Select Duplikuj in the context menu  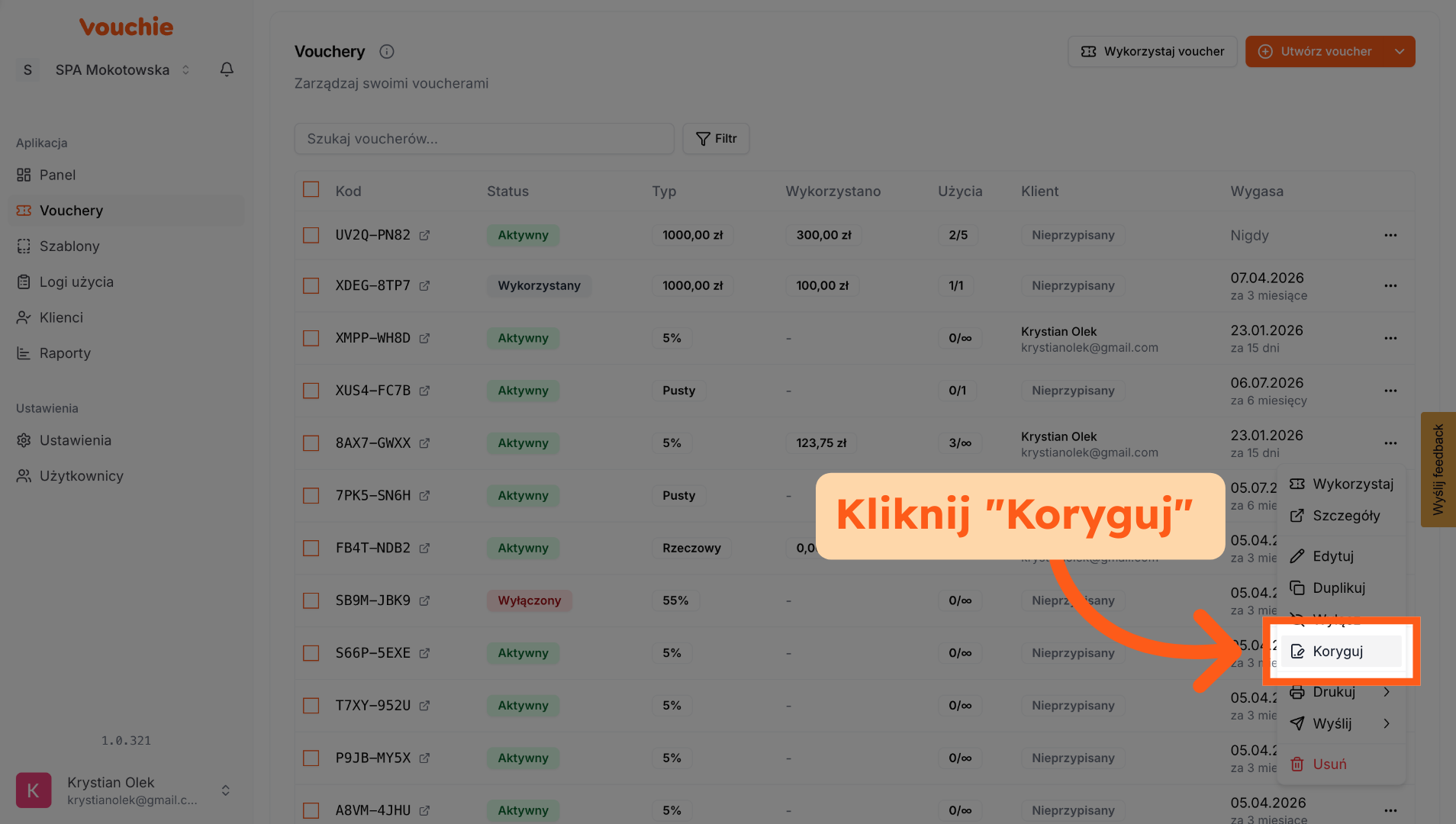click(x=1338, y=588)
